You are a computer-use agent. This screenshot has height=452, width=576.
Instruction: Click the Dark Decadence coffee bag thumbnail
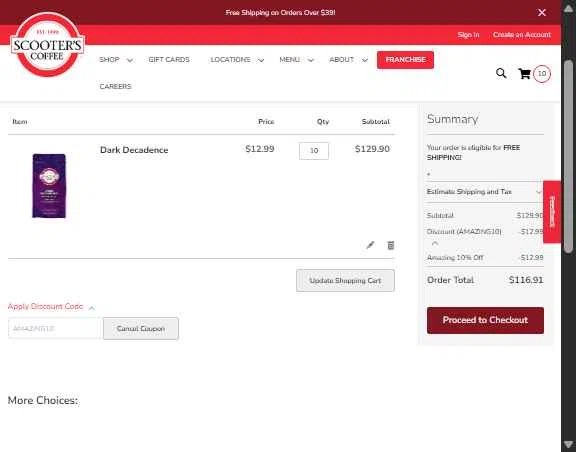click(49, 186)
